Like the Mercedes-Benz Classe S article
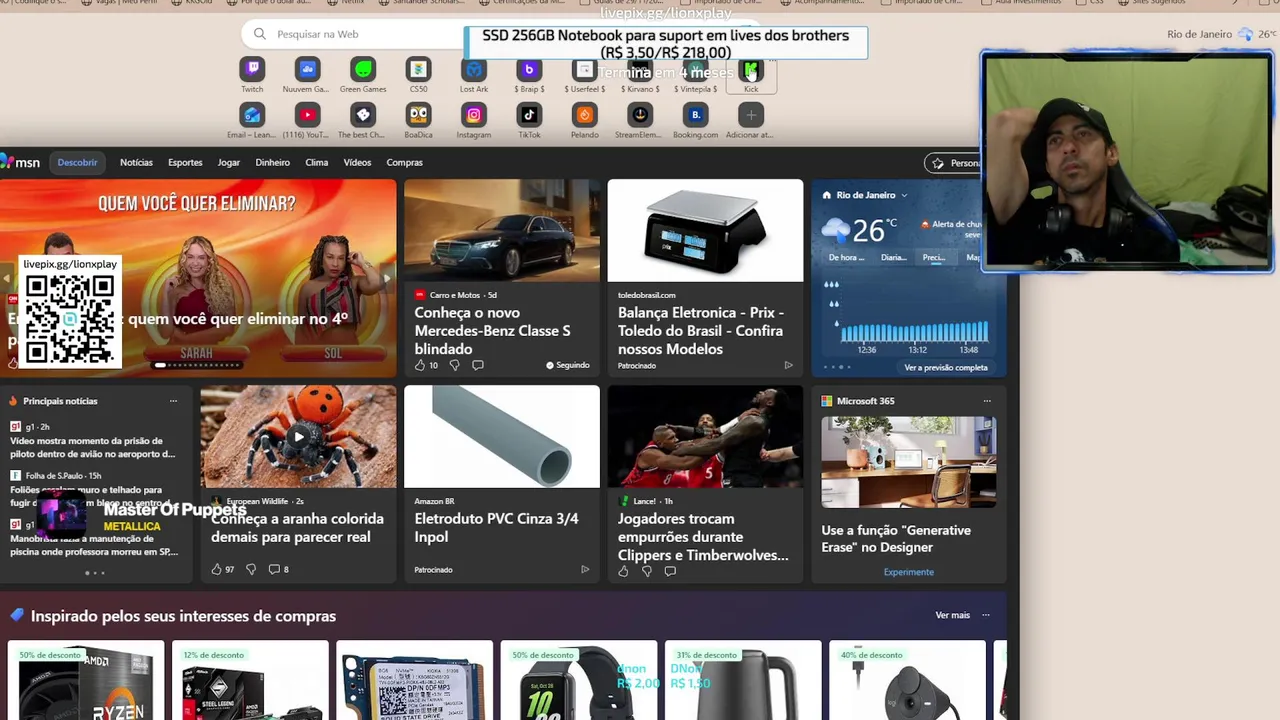This screenshot has width=1280, height=720. pyautogui.click(x=420, y=365)
